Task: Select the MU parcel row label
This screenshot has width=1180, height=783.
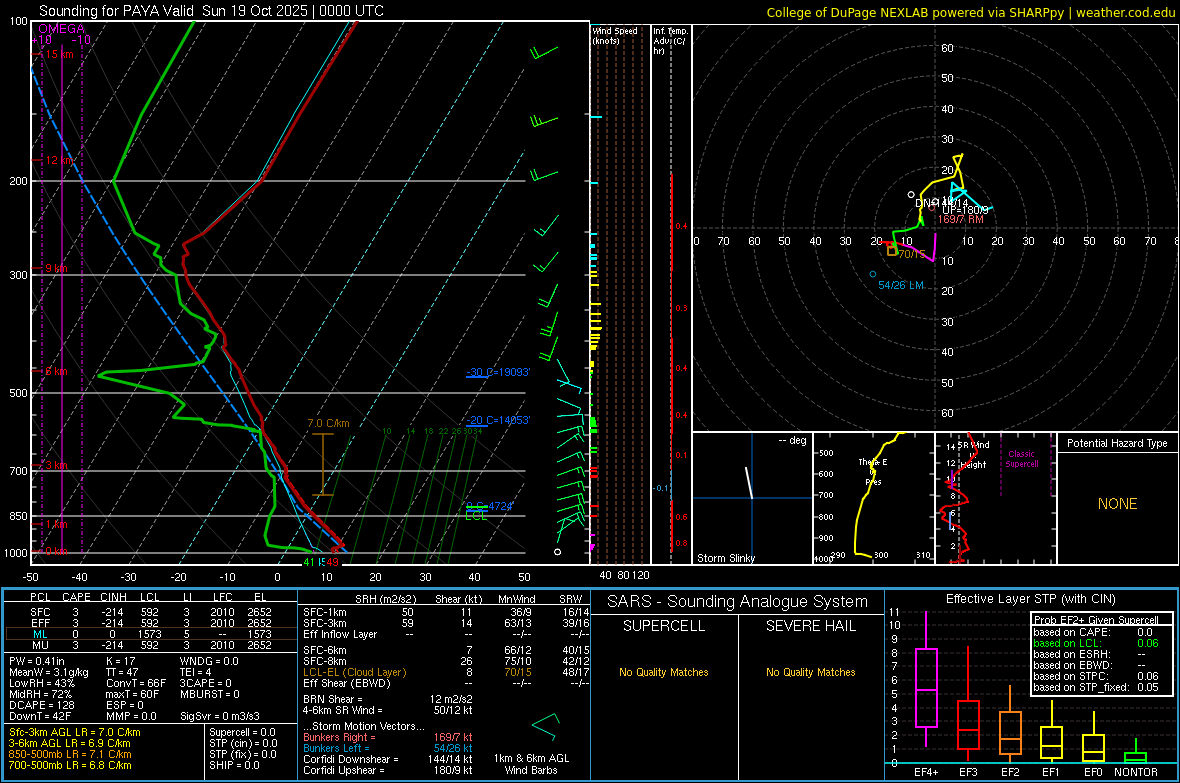Action: click(x=40, y=645)
